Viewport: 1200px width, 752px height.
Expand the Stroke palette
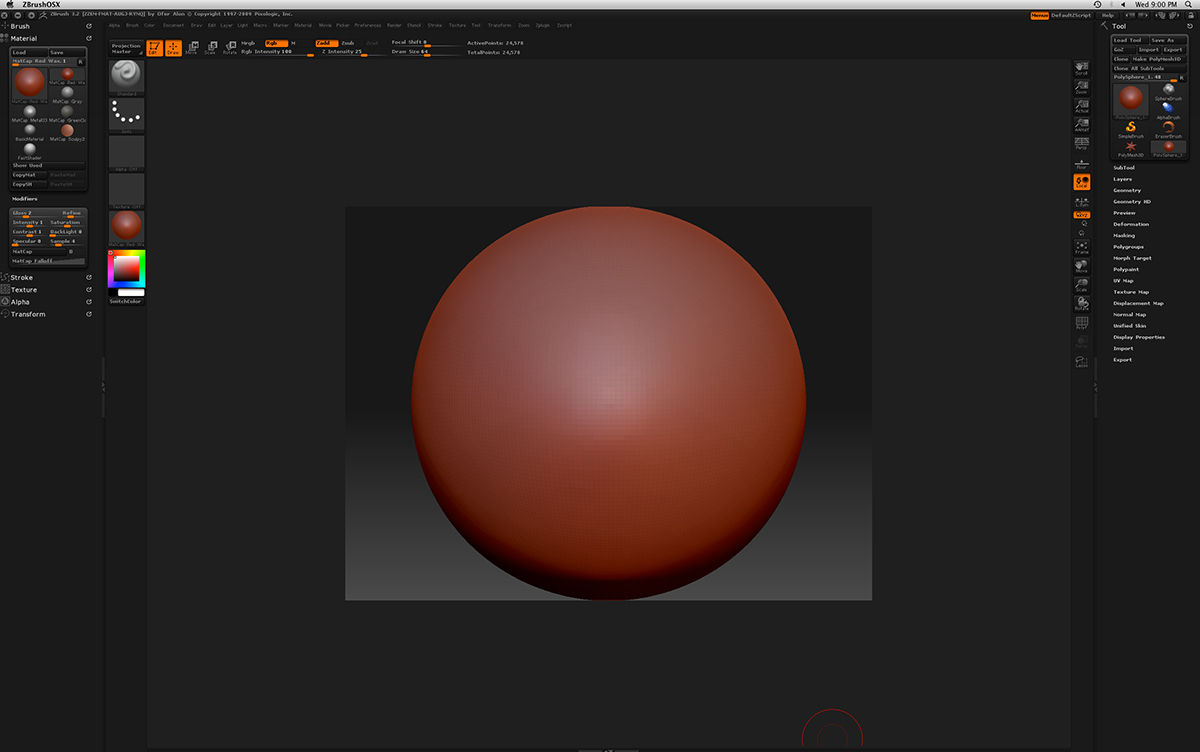pyautogui.click(x=22, y=278)
